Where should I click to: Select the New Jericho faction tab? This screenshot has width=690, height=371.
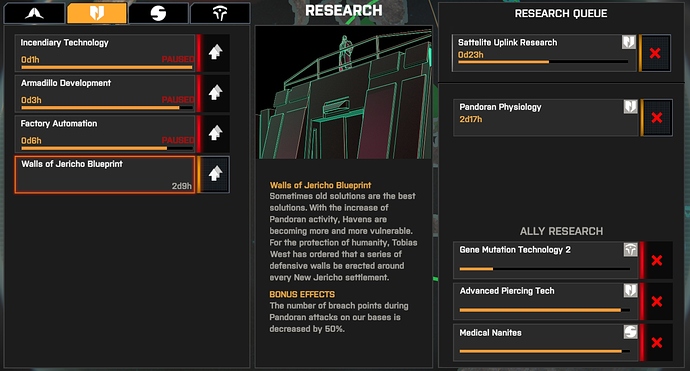pos(97,13)
